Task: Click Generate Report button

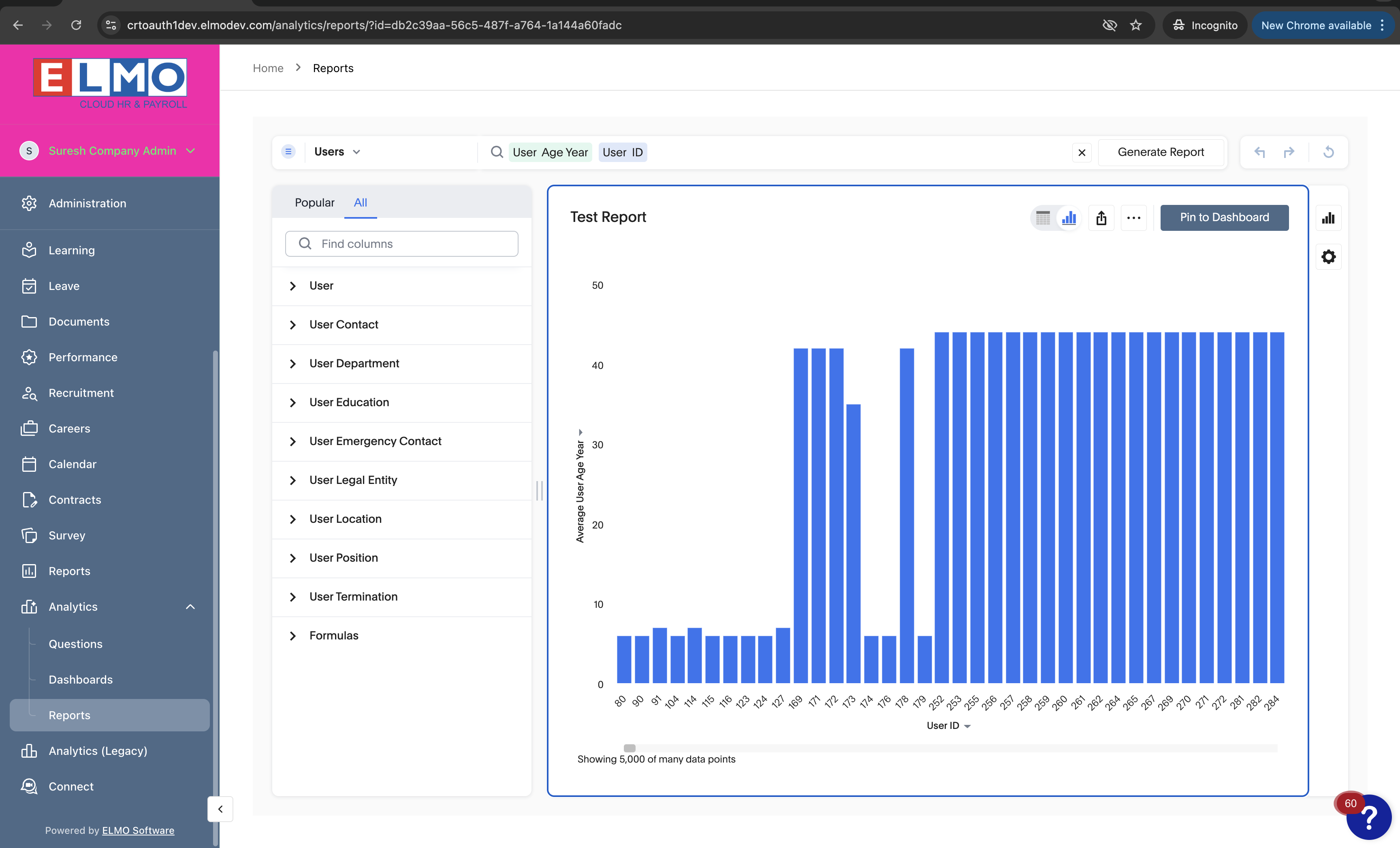Action: [1160, 152]
